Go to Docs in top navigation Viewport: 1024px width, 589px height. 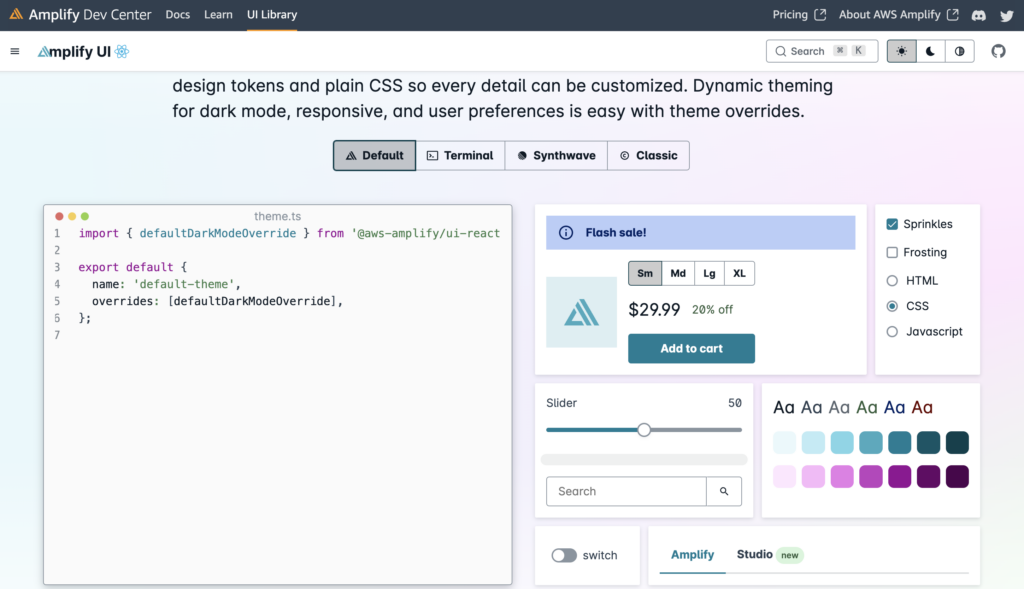pos(178,14)
